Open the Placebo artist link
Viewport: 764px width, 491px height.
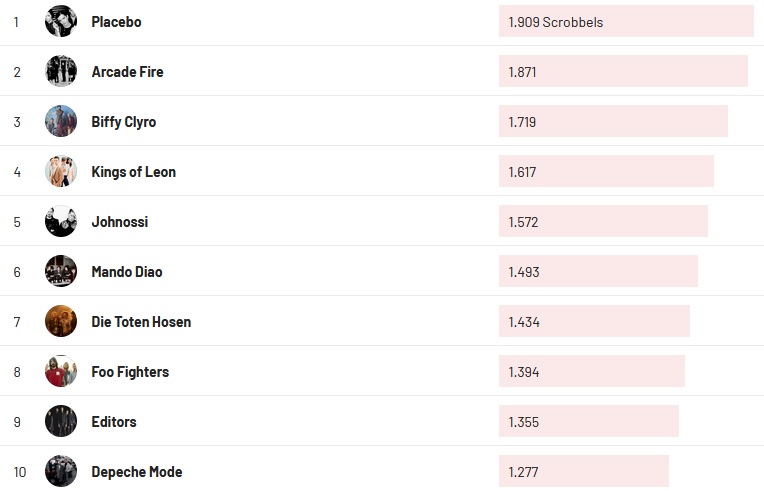click(x=116, y=22)
